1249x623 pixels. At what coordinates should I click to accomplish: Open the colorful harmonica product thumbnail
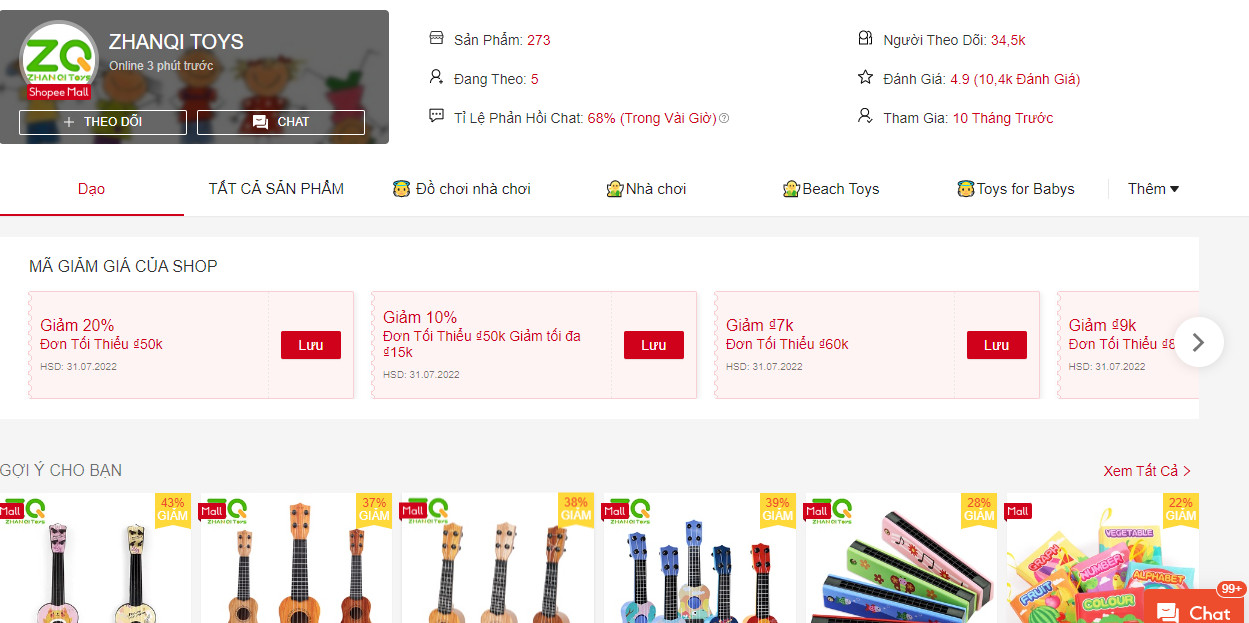[901, 558]
